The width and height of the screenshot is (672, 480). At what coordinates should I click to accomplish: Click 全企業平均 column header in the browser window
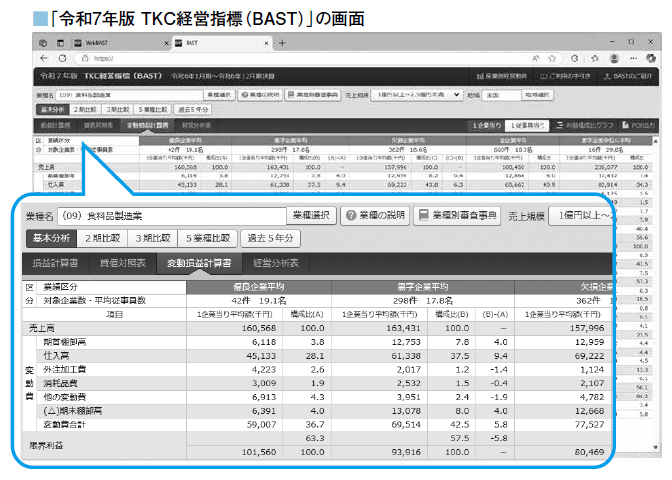click(x=513, y=141)
